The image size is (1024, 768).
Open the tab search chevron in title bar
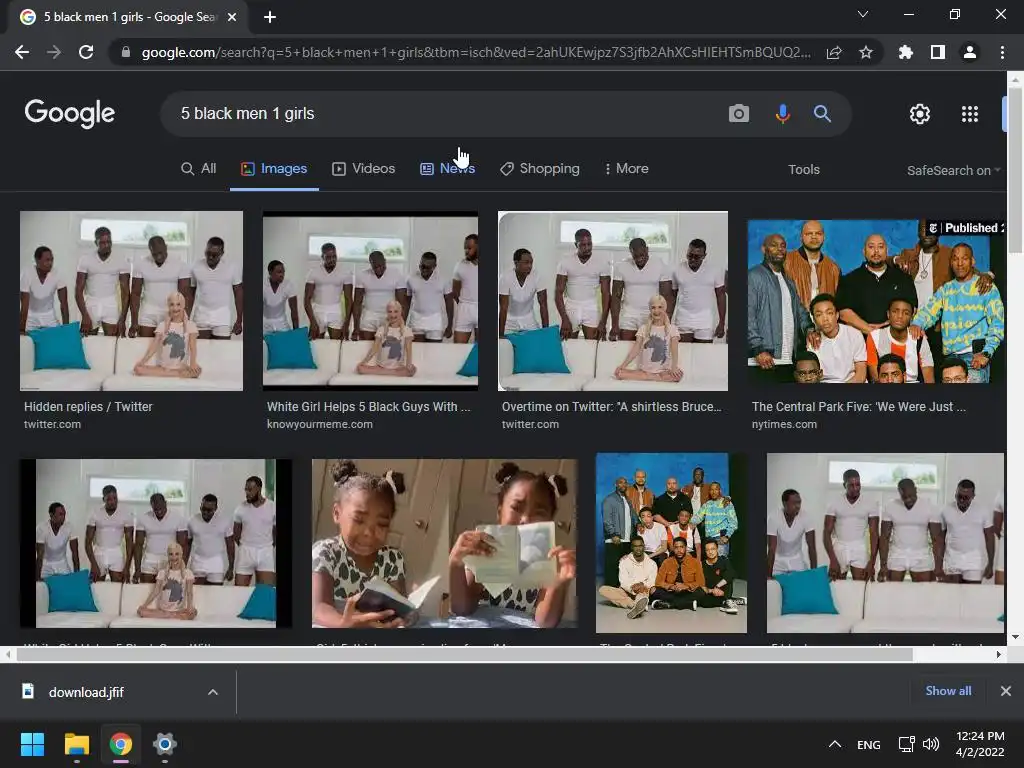click(863, 14)
